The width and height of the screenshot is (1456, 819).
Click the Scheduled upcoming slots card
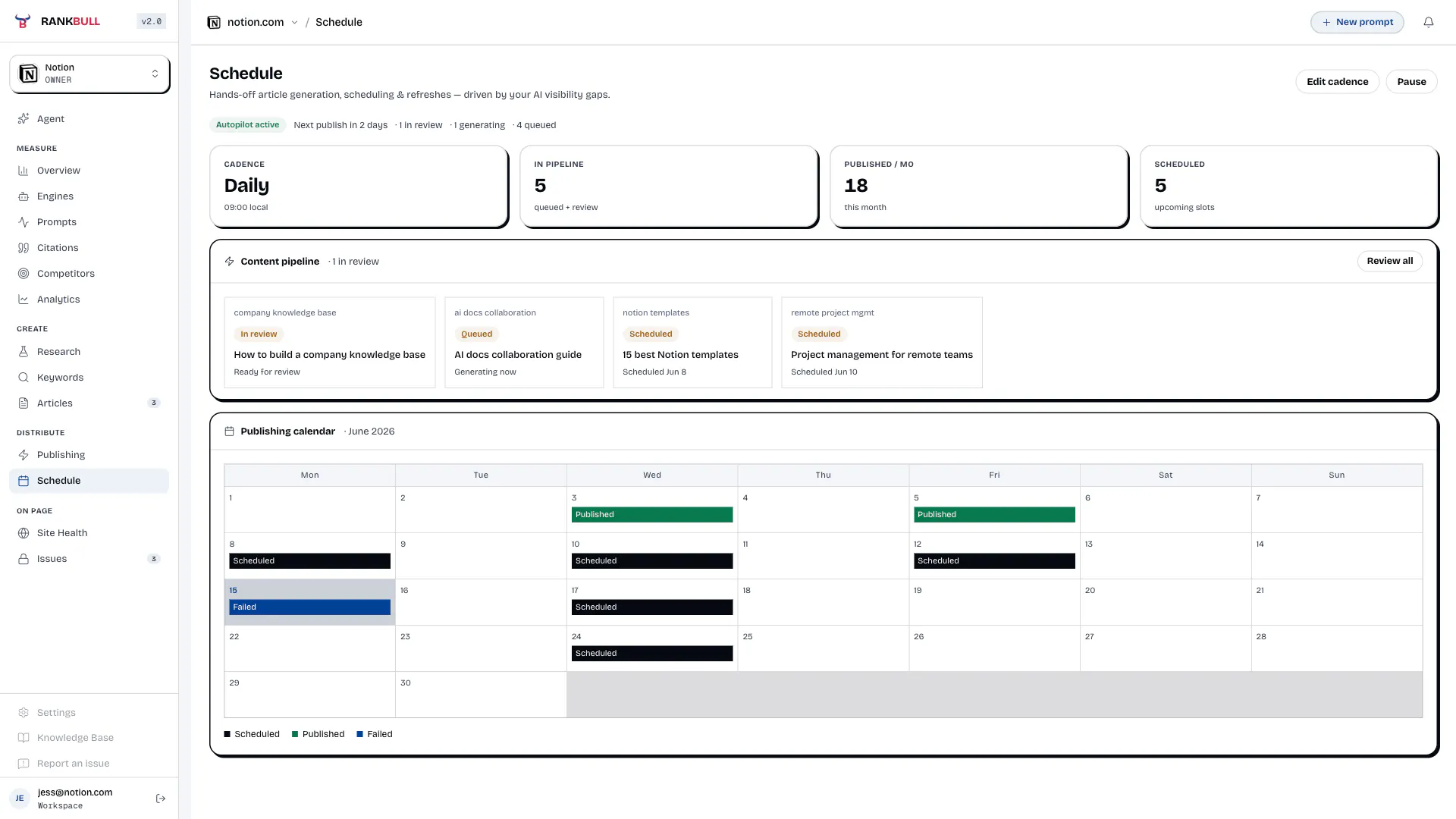[x=1289, y=187]
